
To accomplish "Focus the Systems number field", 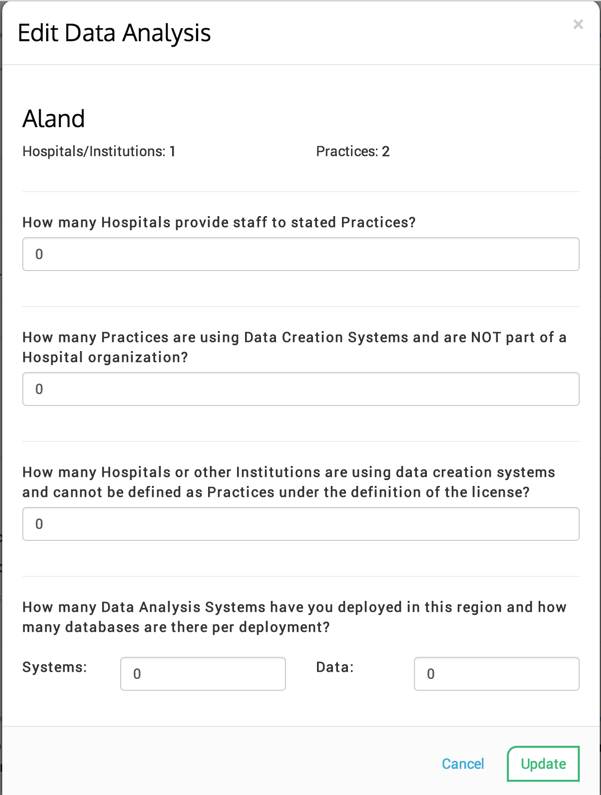I will (203, 674).
